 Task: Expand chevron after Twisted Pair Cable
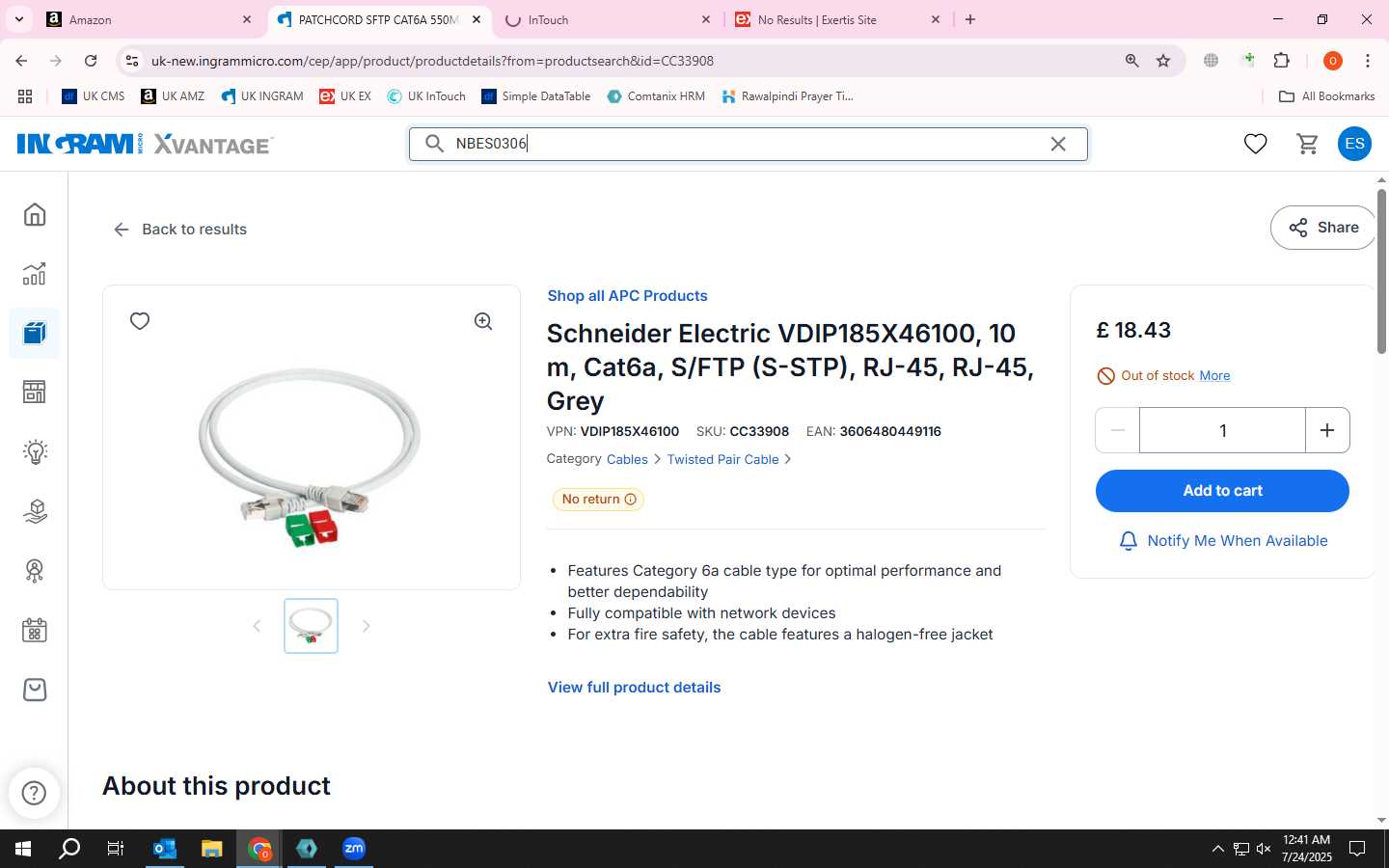(x=788, y=459)
